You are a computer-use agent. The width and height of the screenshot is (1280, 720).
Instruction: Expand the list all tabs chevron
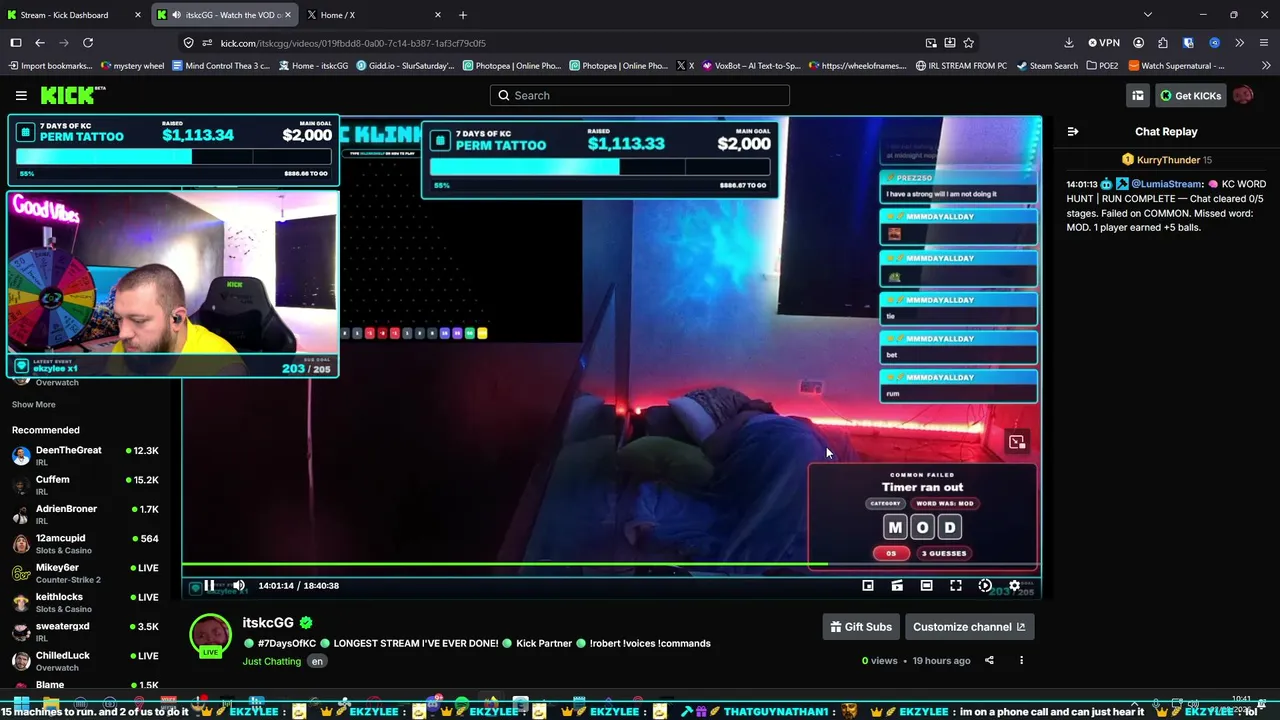[x=1147, y=15]
